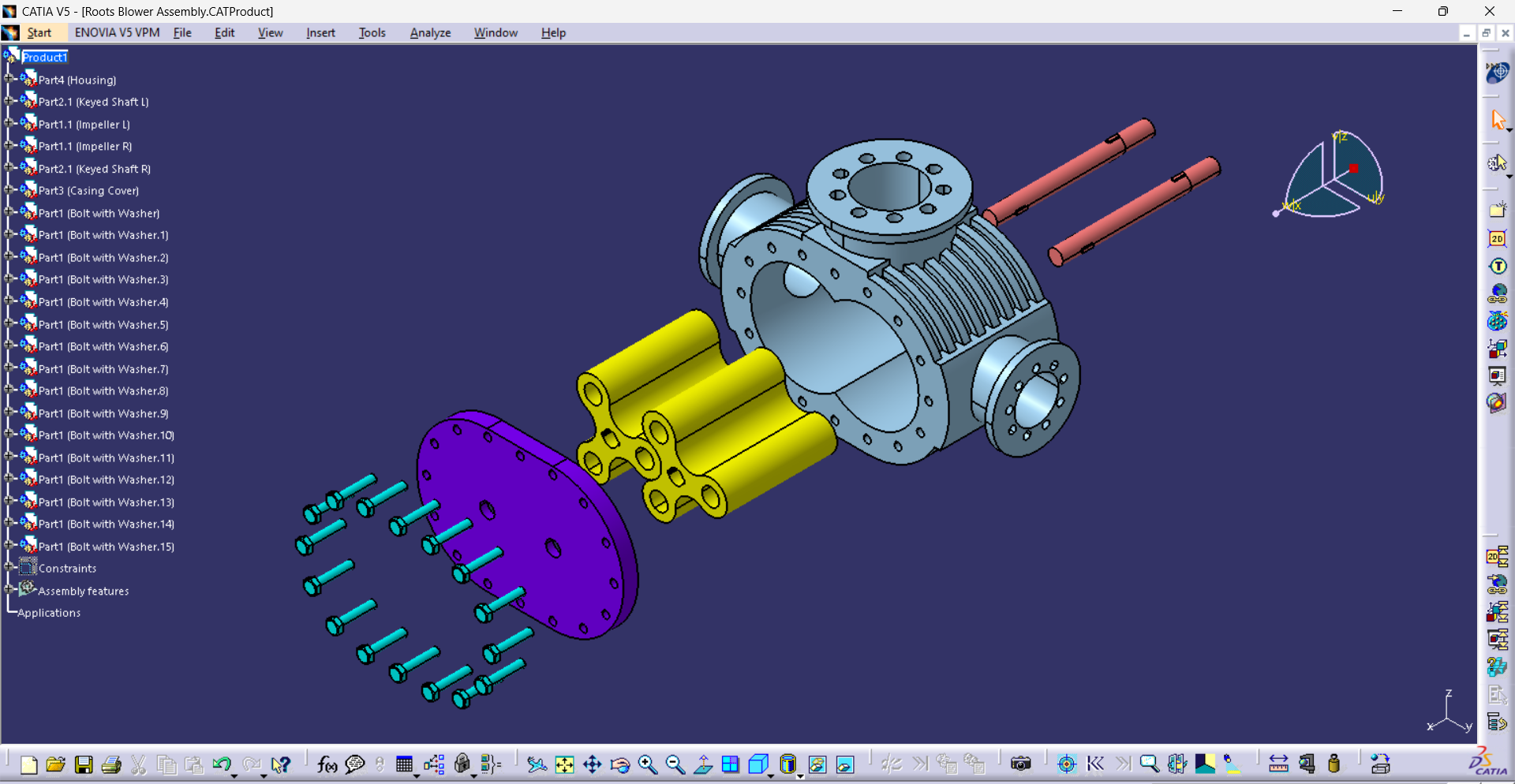The width and height of the screenshot is (1515, 784).
Task: Click the Update/Manipulation icon at bottom toolbar end
Action: tap(1380, 764)
